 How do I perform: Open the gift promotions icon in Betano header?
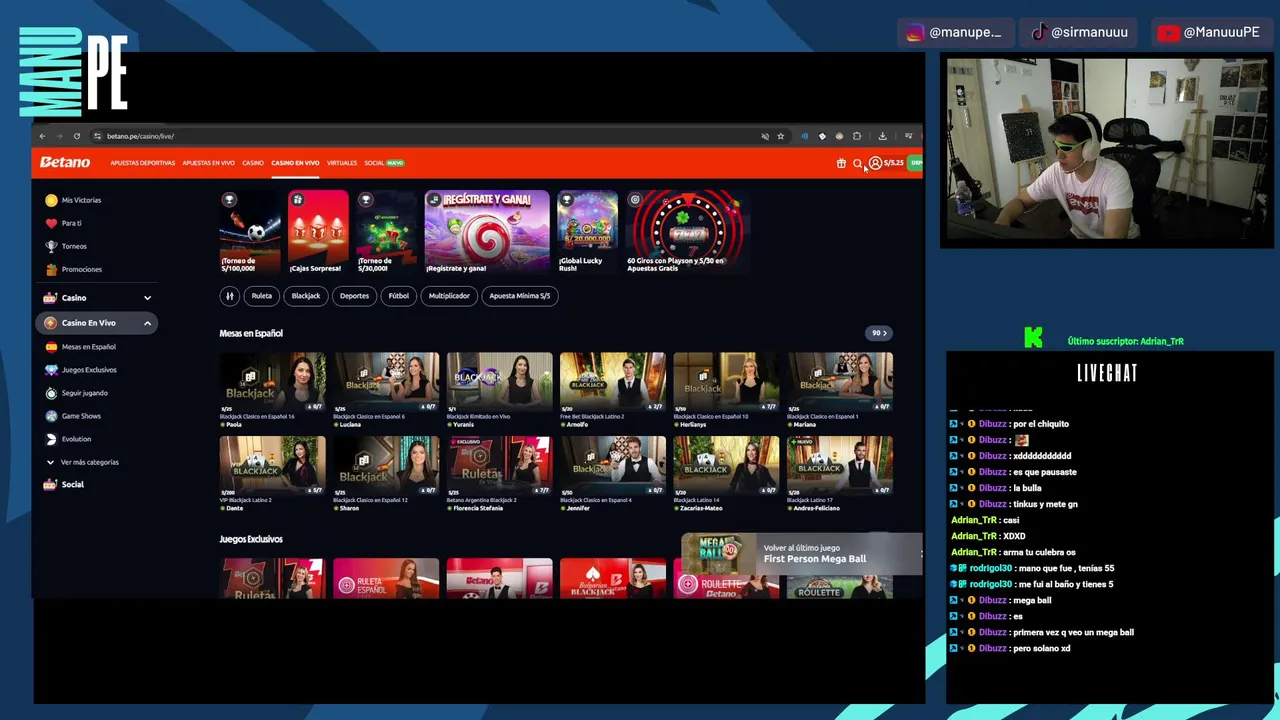point(841,163)
